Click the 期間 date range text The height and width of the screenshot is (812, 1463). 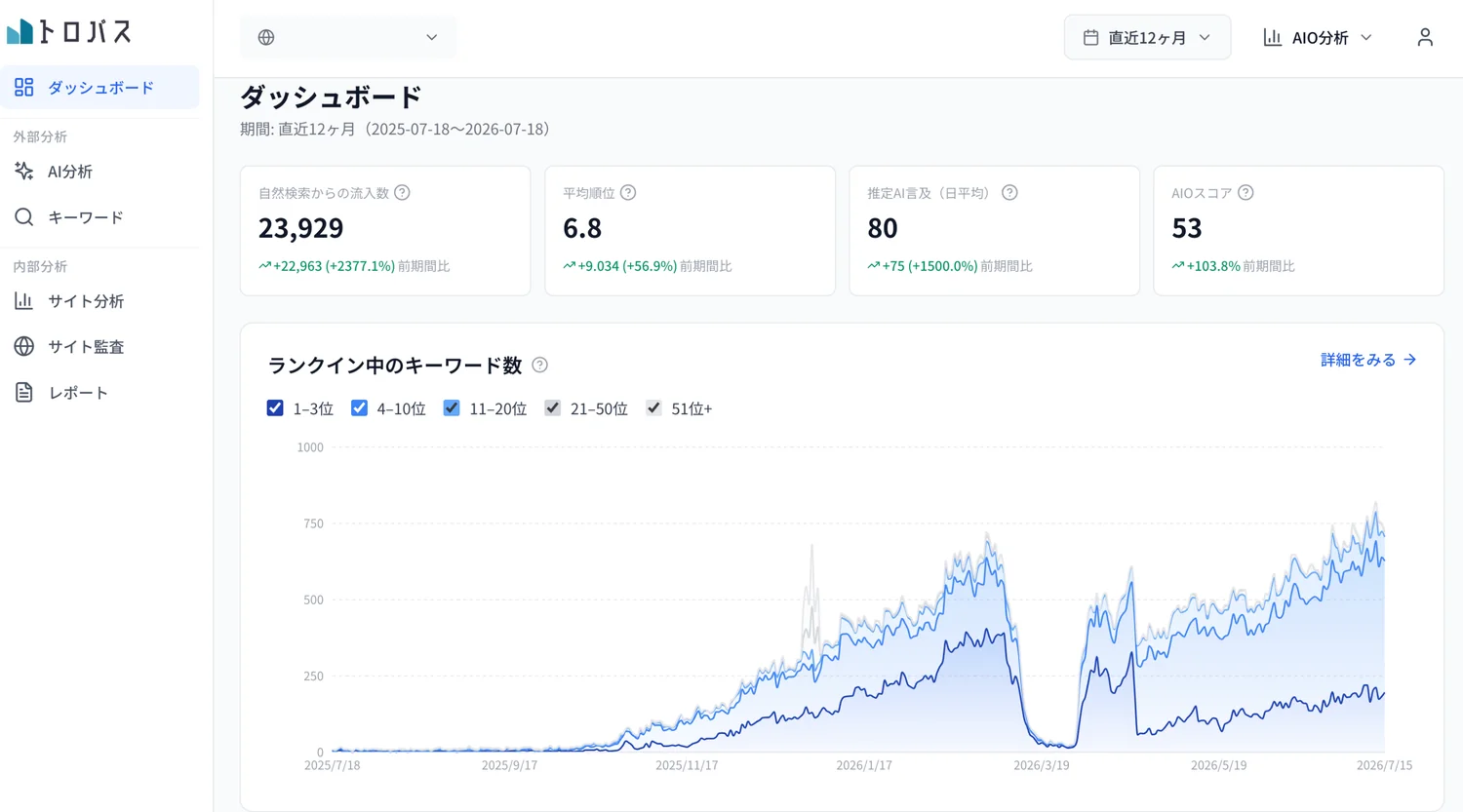click(398, 129)
